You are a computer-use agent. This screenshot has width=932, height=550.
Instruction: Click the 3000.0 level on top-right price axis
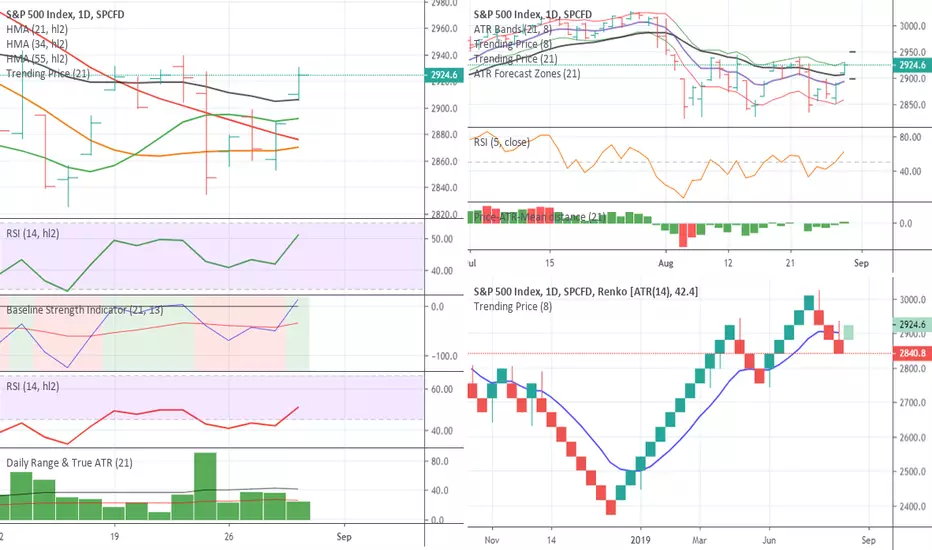912,26
